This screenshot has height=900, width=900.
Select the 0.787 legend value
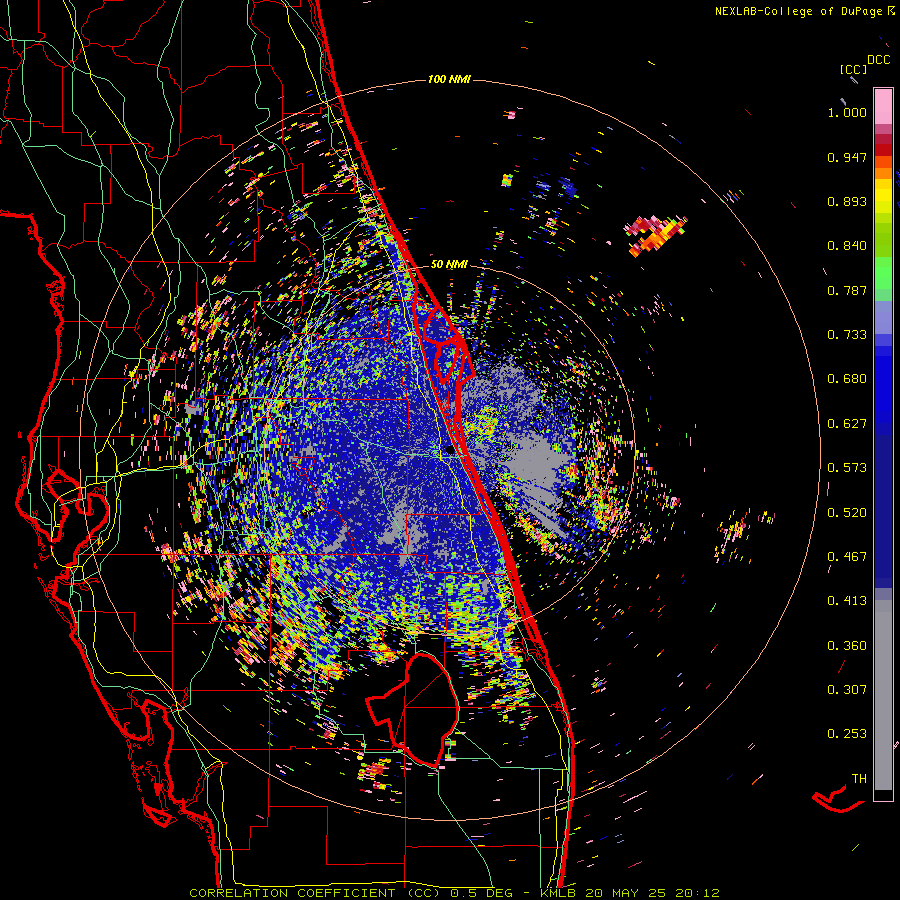tap(847, 290)
